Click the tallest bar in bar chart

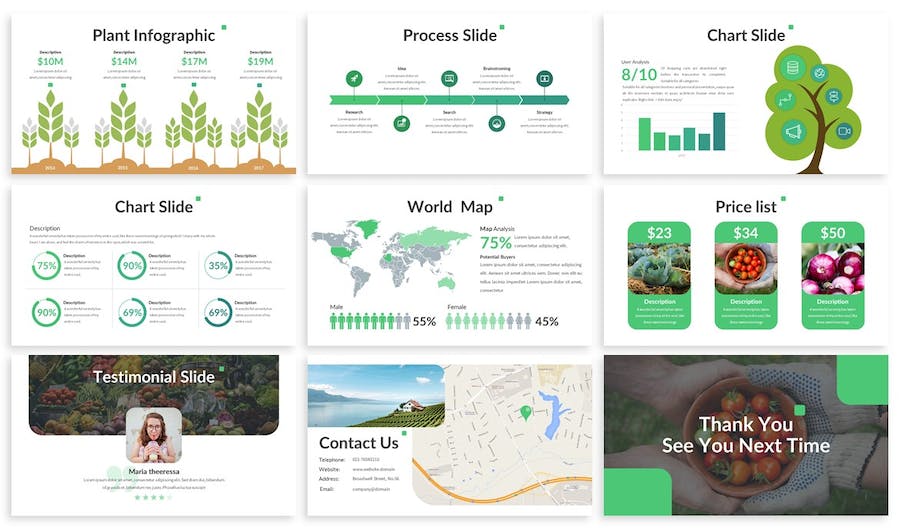pos(719,131)
